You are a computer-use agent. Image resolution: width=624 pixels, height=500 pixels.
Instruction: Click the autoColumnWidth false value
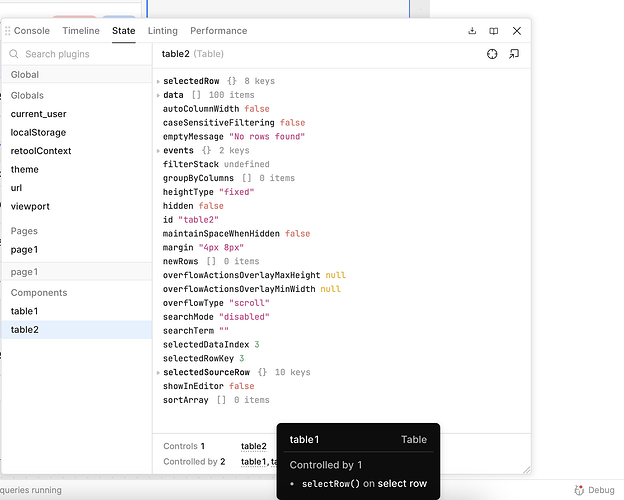pyautogui.click(x=257, y=109)
